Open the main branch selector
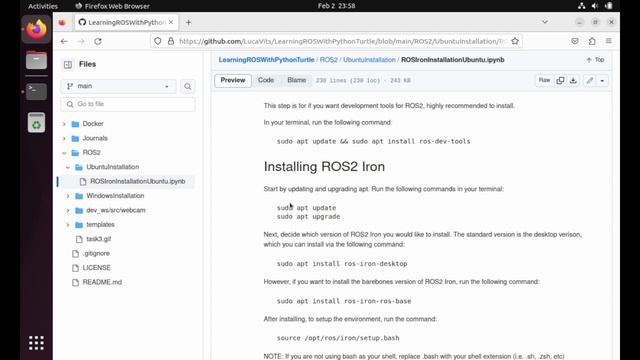Screen dimensions: 640x360 (x=118, y=86)
